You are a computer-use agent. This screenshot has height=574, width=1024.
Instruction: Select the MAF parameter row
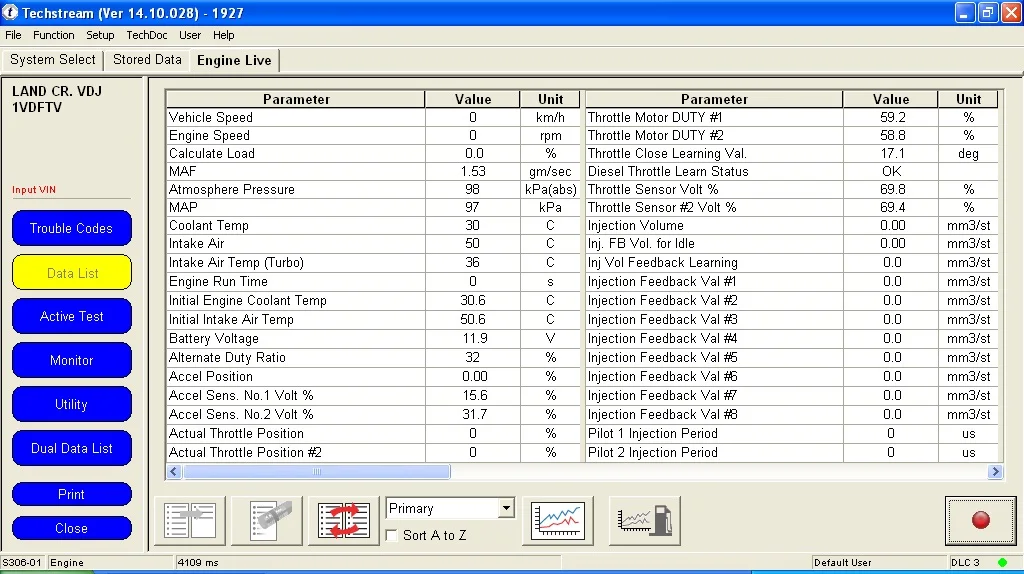pos(373,171)
